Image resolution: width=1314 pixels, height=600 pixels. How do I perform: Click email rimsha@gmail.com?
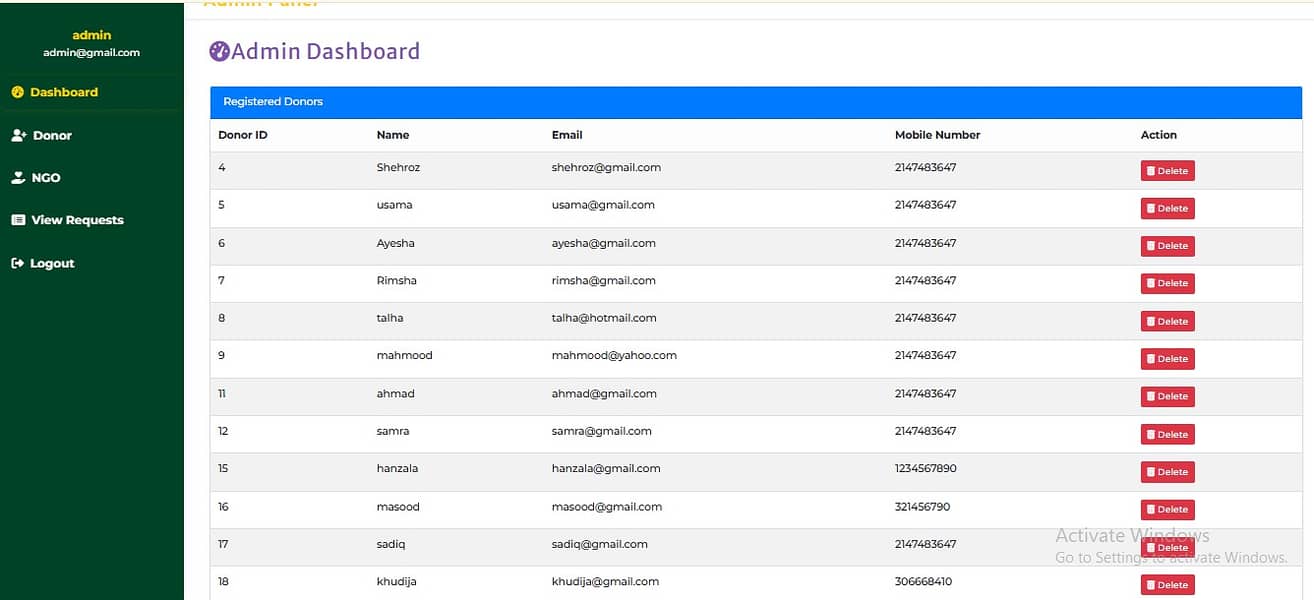click(x=603, y=280)
